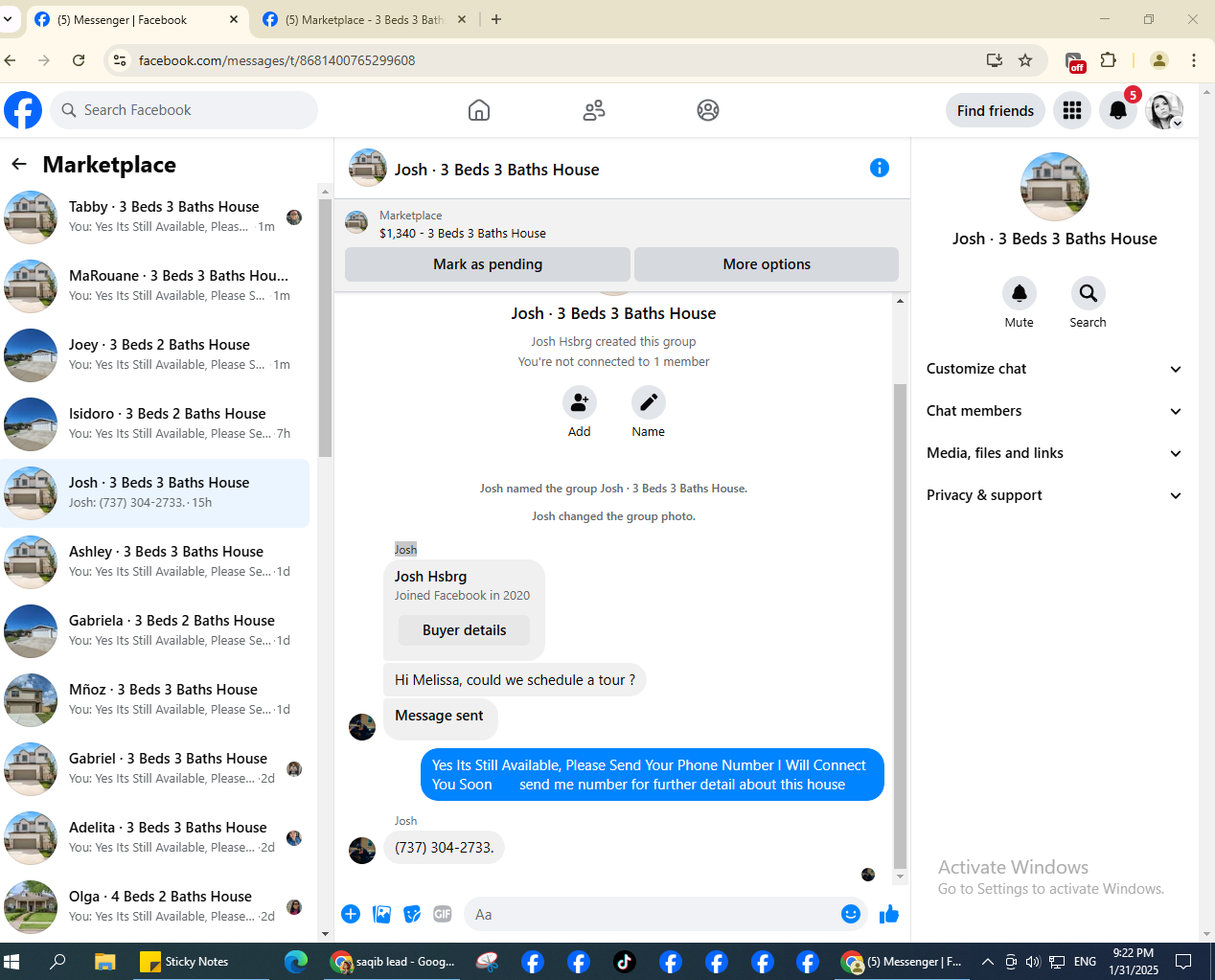Expand Privacy & support section
Screen dimensions: 1215x980
click(x=1054, y=495)
